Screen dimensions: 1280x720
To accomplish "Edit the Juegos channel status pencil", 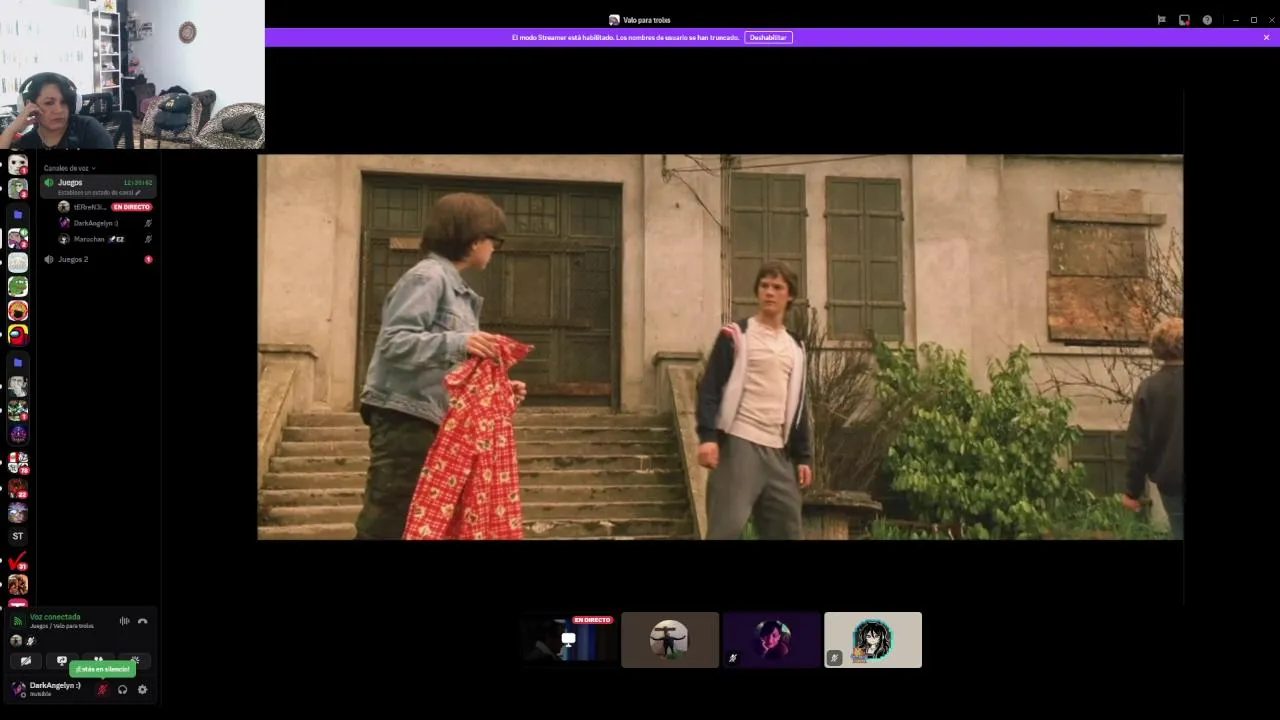I will pos(139,192).
